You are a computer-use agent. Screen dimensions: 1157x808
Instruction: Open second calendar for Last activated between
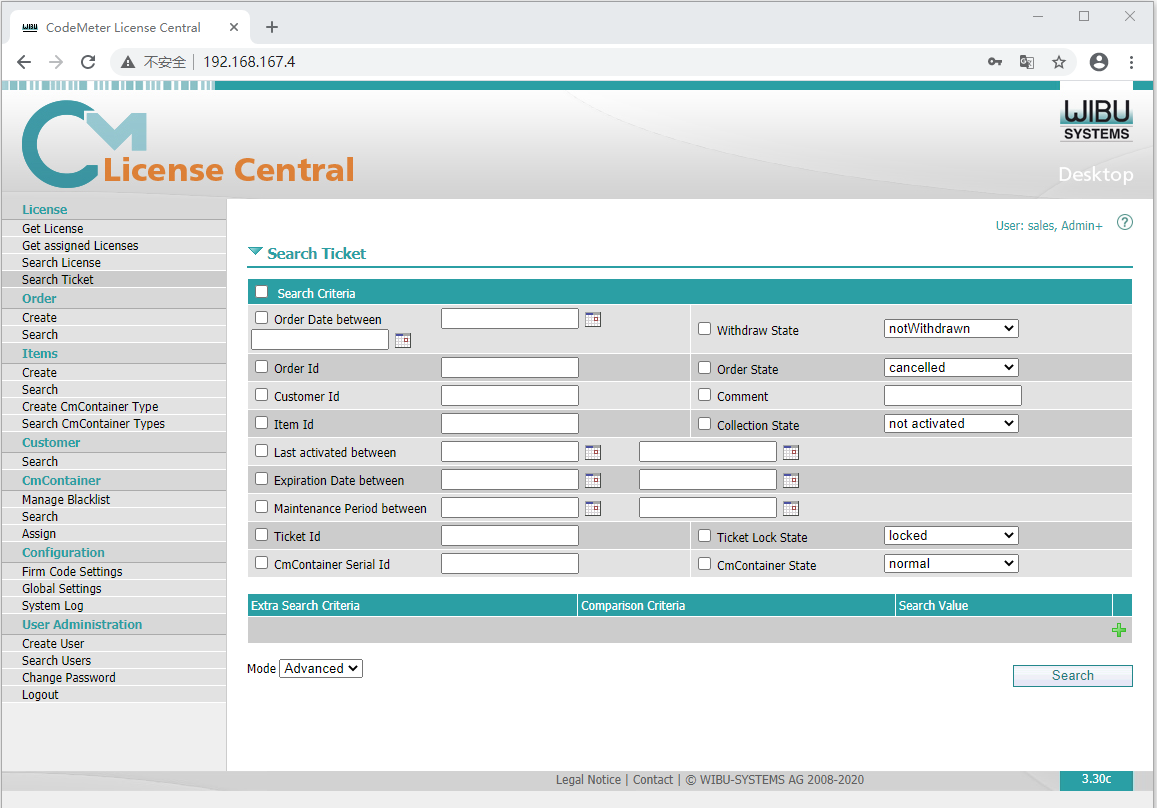pyautogui.click(x=790, y=452)
